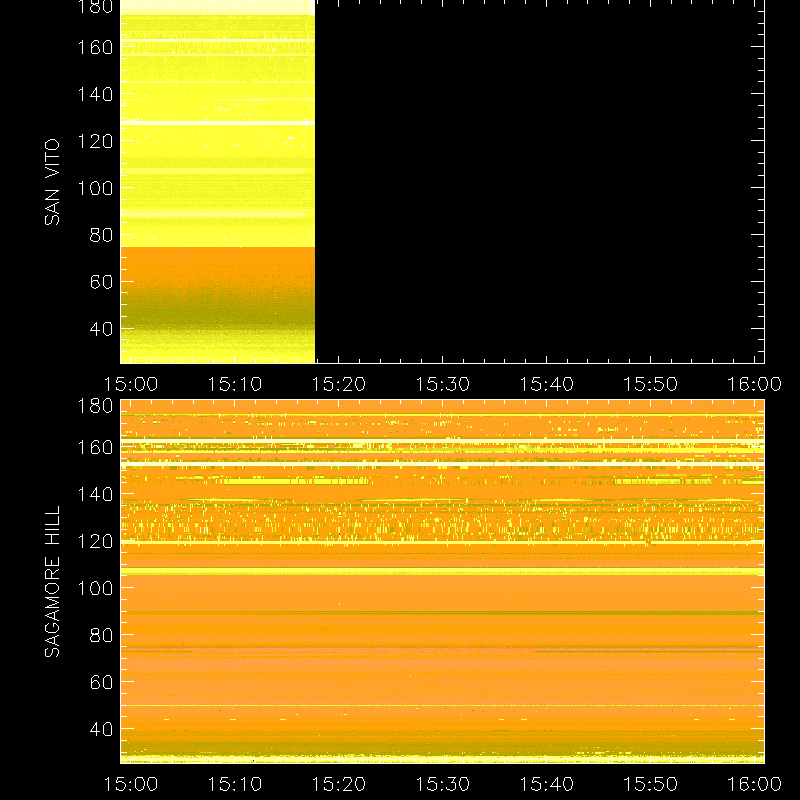
Task: Click the 80 tick label on Sagamore Hill plot
Action: click(x=101, y=635)
